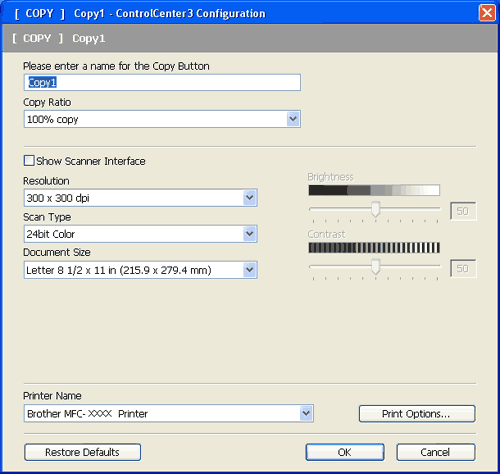Open the Printer Name dropdown arrow
Screen dimensions: 500x474
pyautogui.click(x=306, y=413)
